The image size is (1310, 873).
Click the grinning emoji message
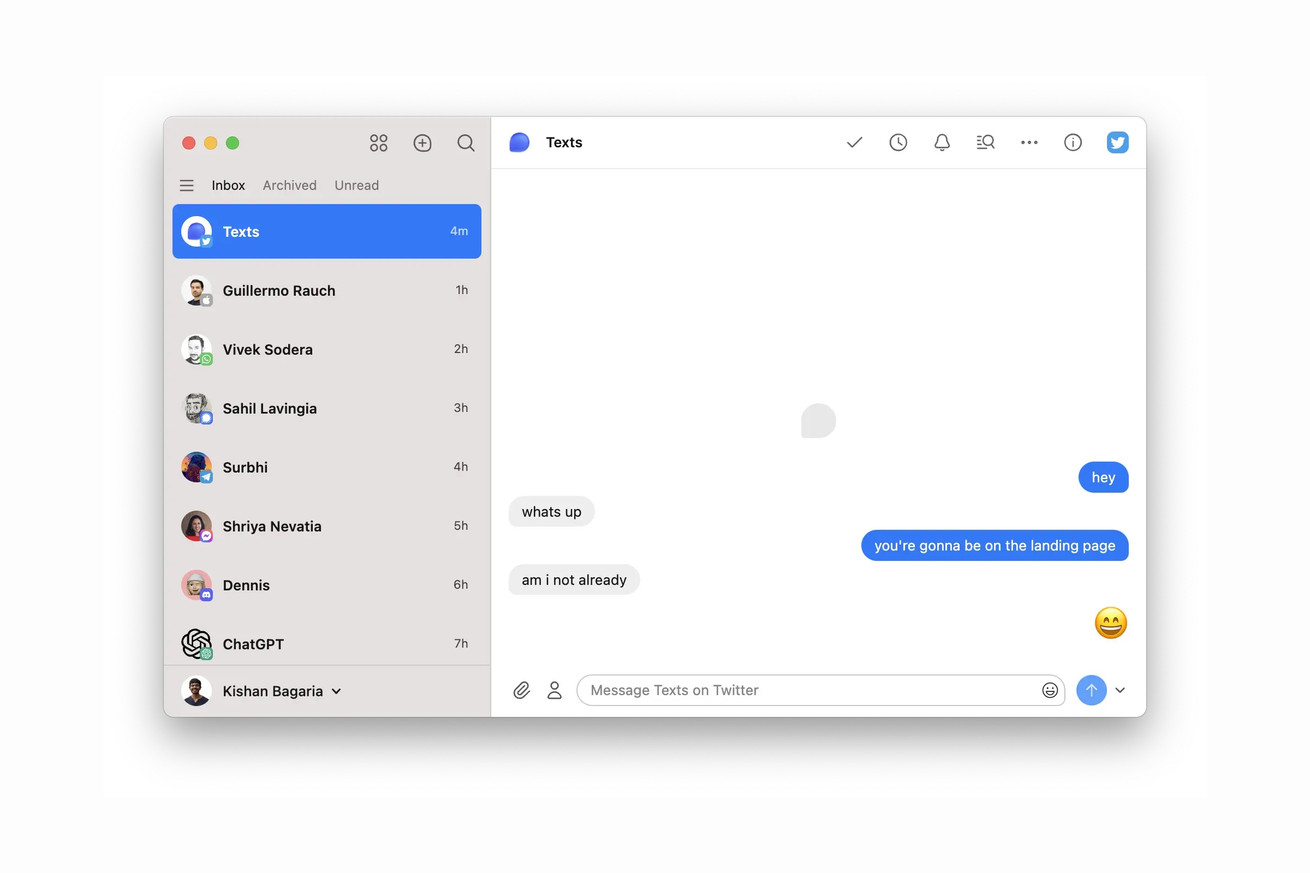[1111, 623]
